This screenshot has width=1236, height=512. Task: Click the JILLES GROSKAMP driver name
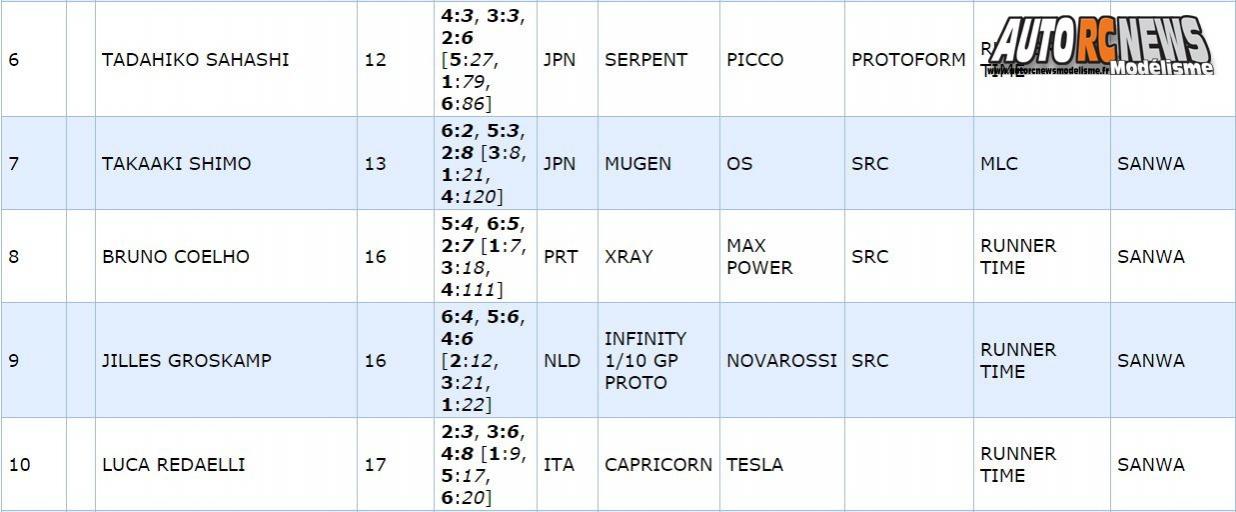(186, 360)
